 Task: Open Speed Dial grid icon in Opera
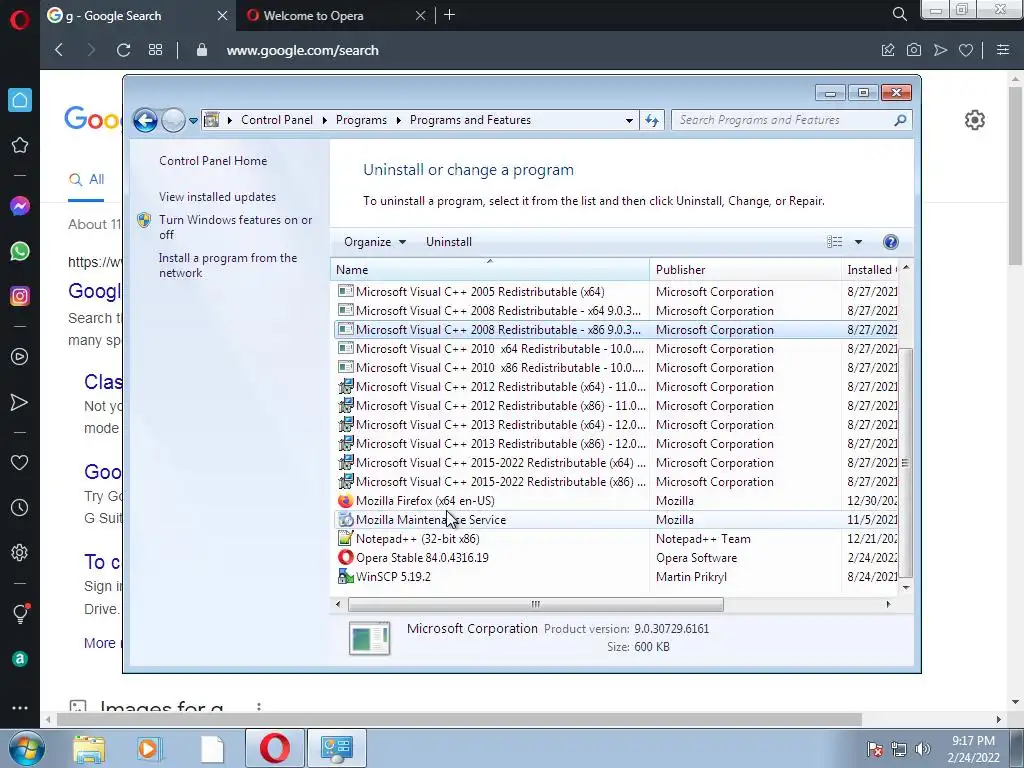155,50
